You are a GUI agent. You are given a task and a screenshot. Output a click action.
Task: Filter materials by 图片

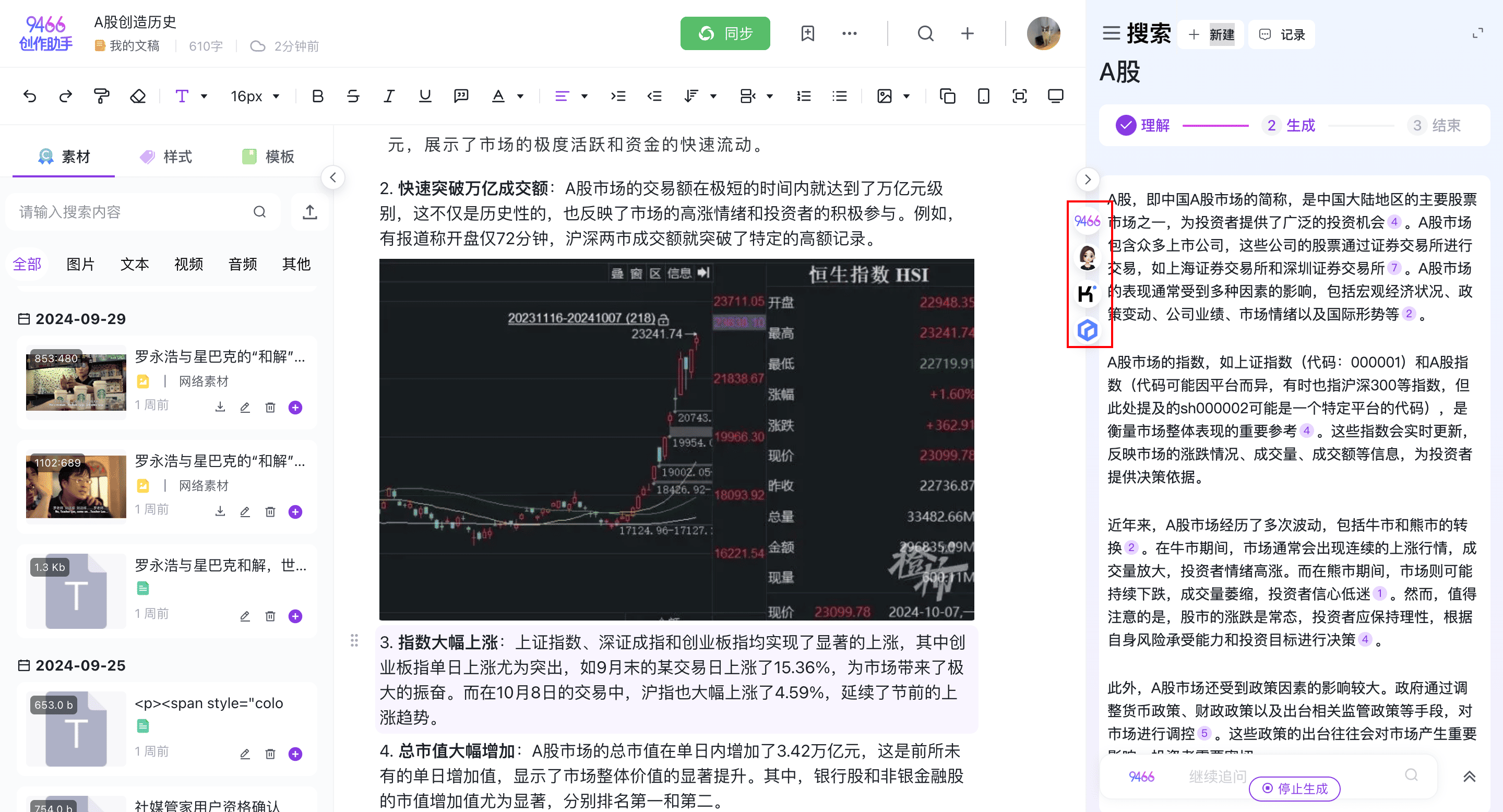tap(80, 264)
